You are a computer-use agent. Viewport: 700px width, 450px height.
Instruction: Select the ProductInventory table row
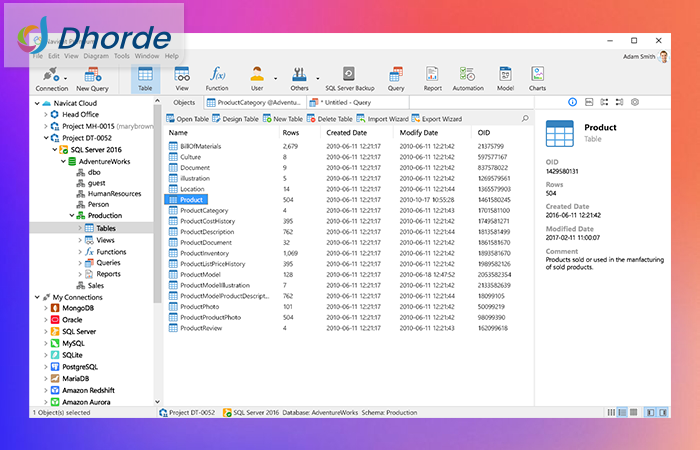[x=205, y=254]
